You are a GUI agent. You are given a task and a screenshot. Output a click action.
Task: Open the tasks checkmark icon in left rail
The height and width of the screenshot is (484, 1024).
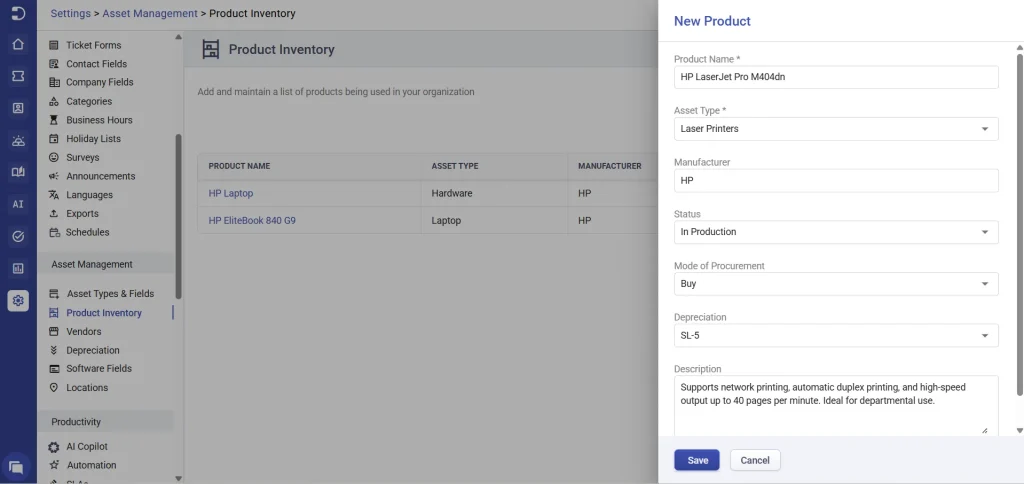pos(18,236)
